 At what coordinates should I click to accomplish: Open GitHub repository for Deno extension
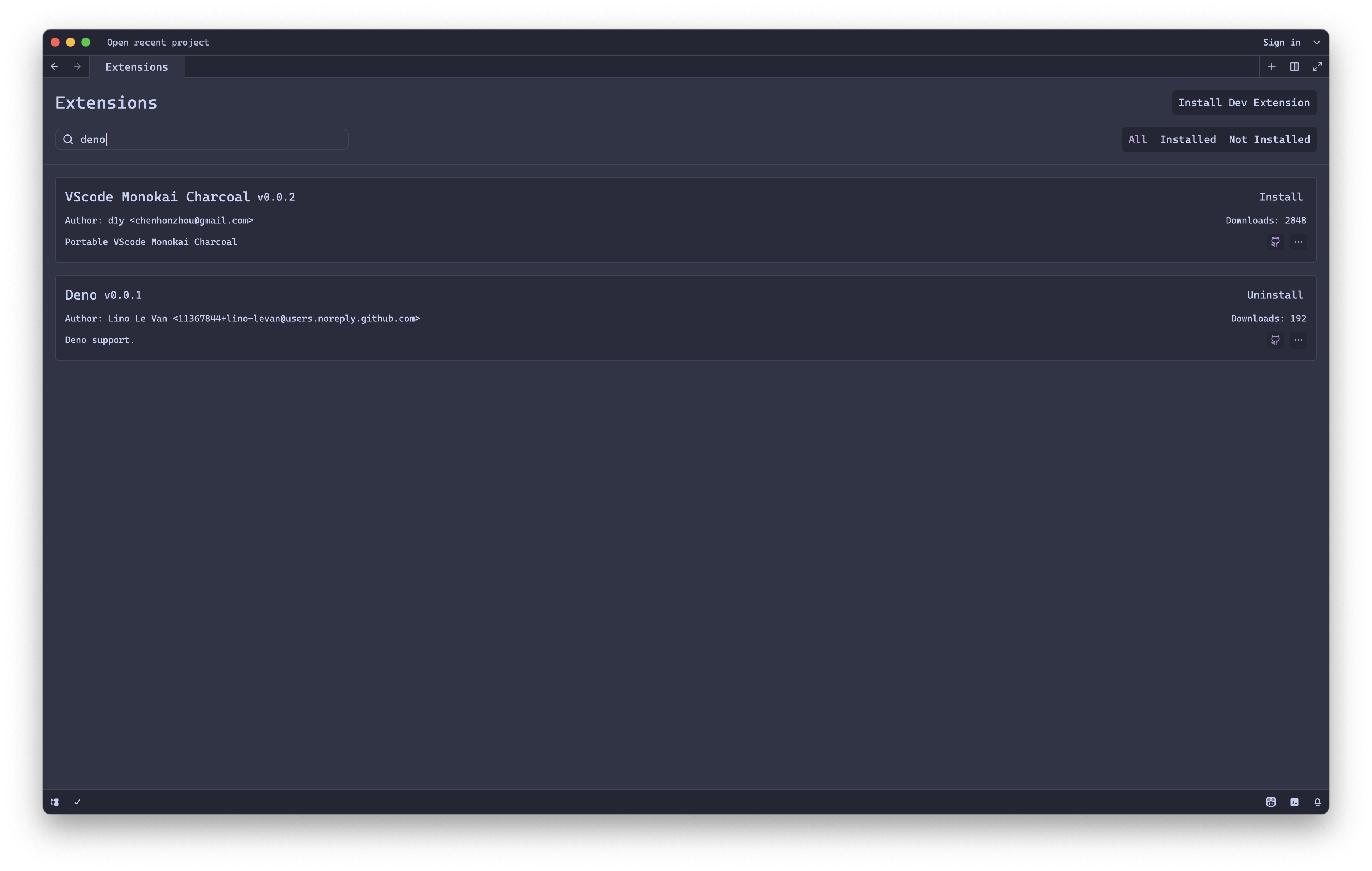pos(1275,340)
